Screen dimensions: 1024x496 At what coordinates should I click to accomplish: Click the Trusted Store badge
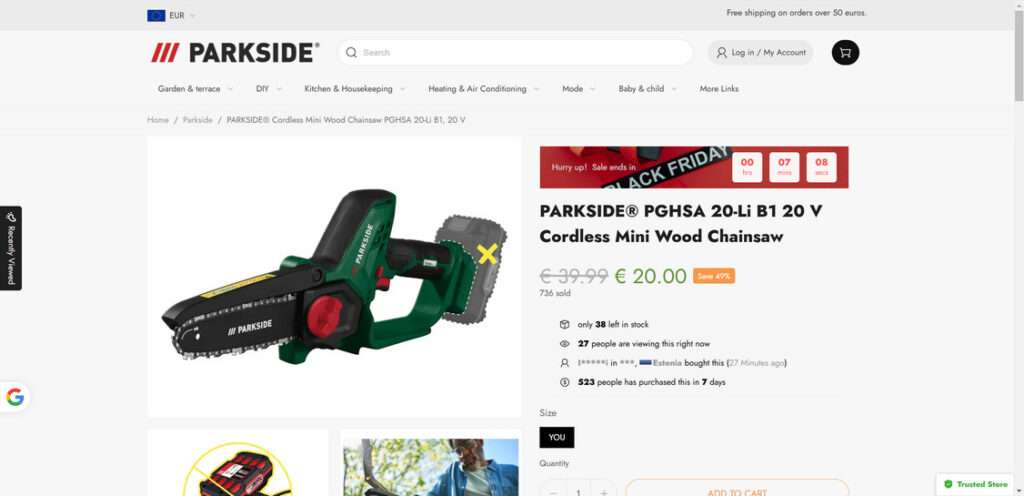coord(977,484)
